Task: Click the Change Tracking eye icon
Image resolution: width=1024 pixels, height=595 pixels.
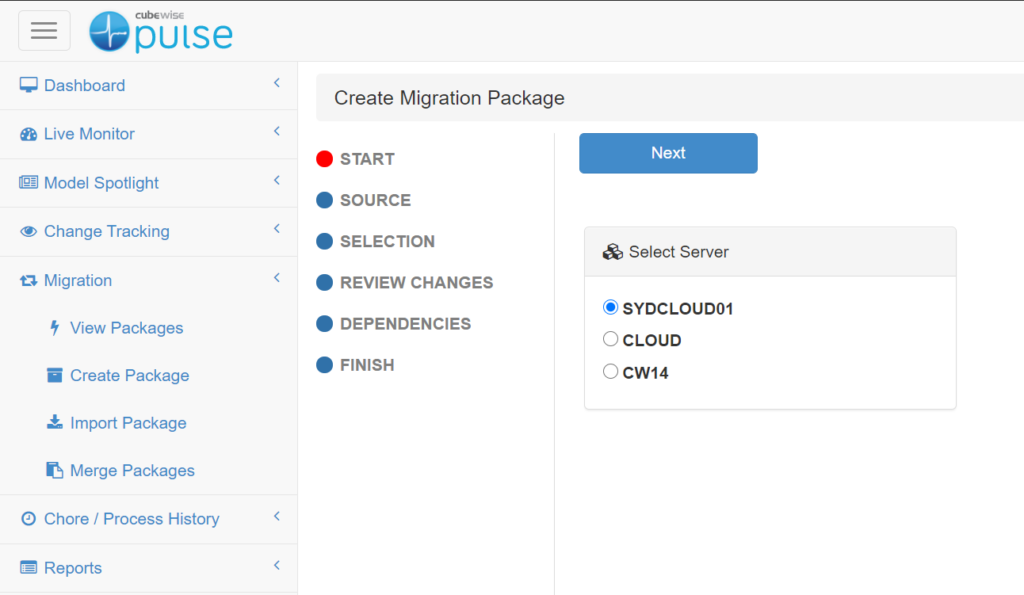Action: tap(28, 231)
